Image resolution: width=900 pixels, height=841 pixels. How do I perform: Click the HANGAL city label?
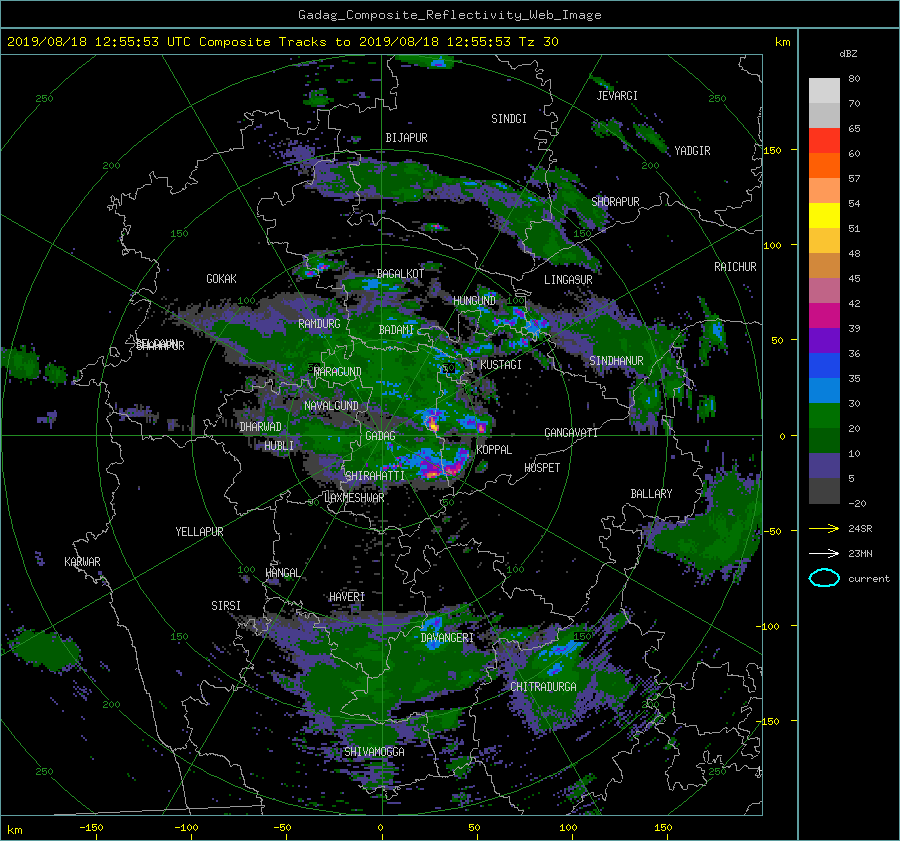click(282, 573)
